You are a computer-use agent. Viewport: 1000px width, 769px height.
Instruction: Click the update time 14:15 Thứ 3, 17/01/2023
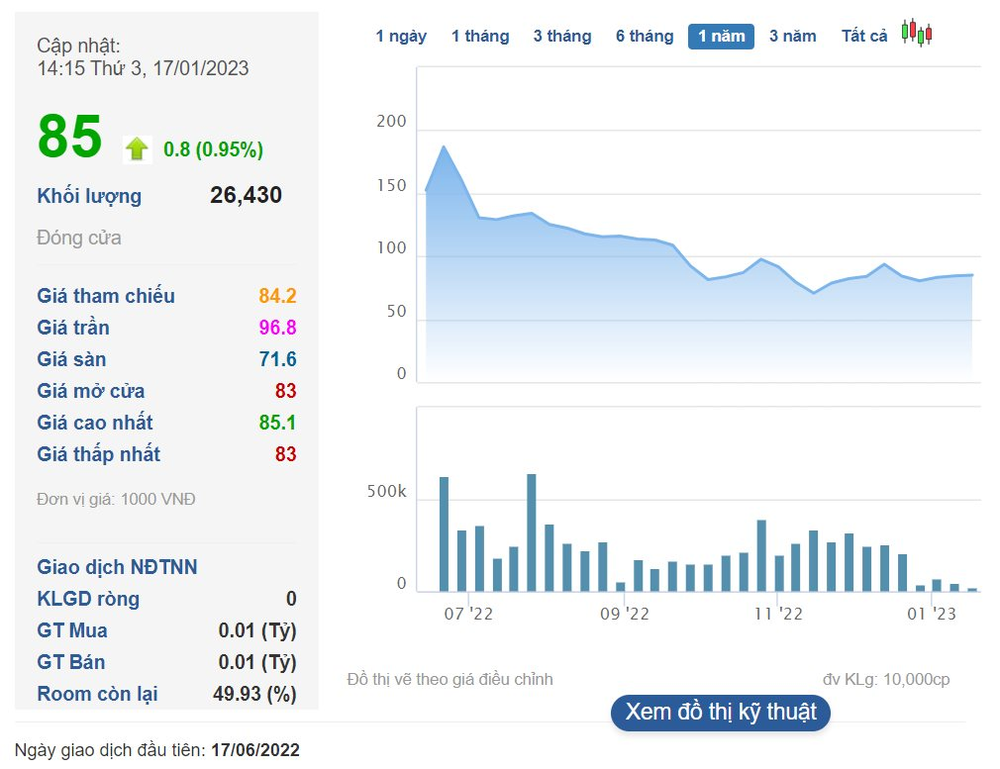[143, 68]
